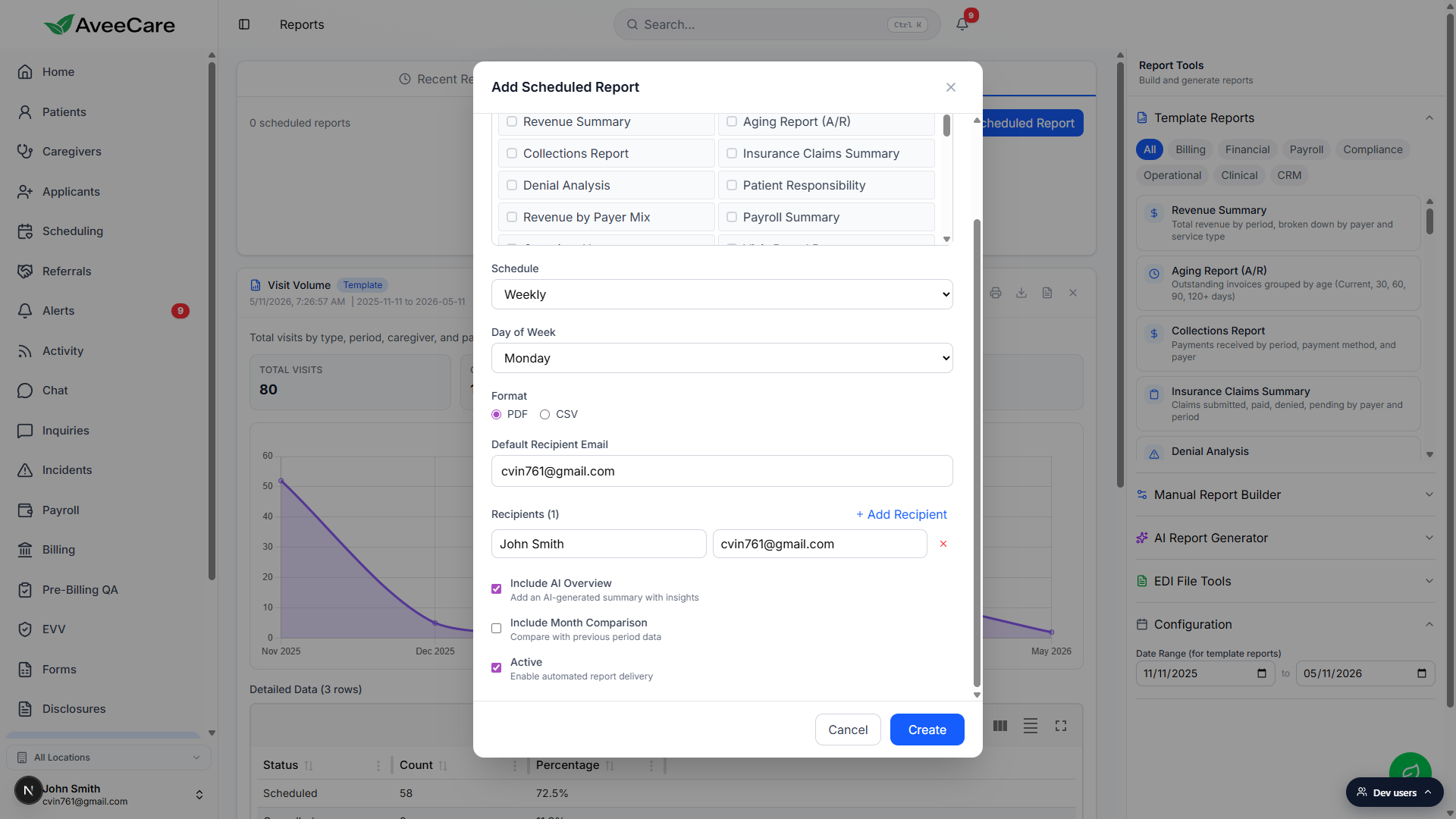1456x819 pixels.
Task: Uncheck Include AI Overview checkbox
Action: (x=497, y=589)
